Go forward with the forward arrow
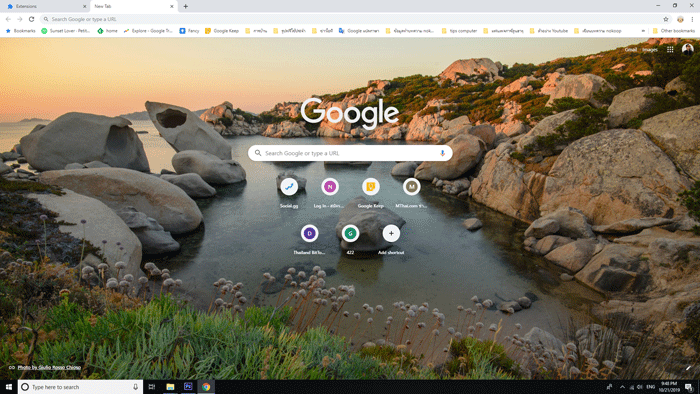 point(20,19)
